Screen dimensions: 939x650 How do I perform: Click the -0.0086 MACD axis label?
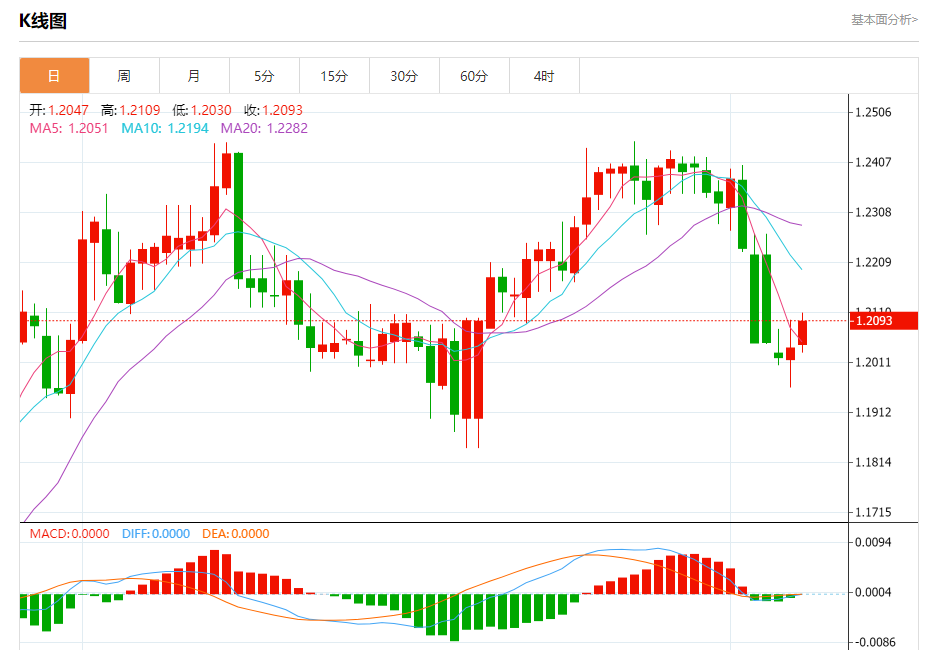point(874,642)
